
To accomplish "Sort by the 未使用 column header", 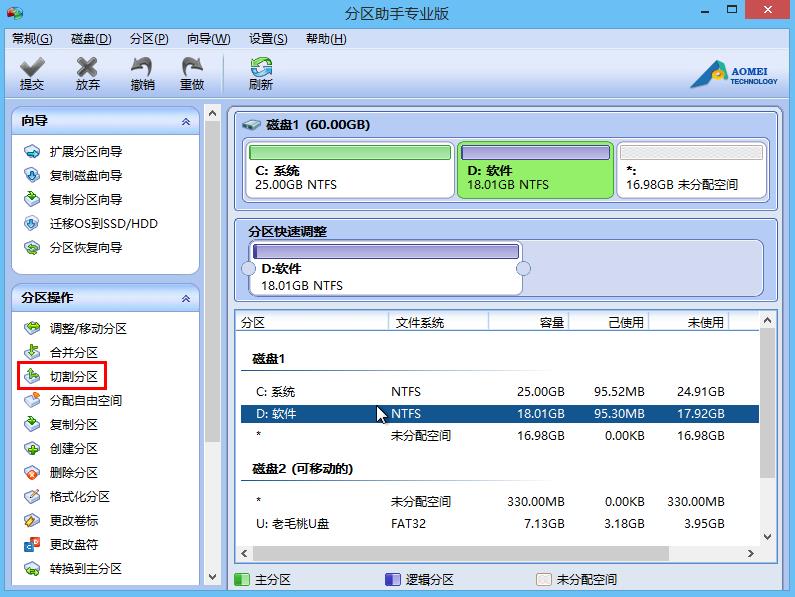I will (x=689, y=323).
